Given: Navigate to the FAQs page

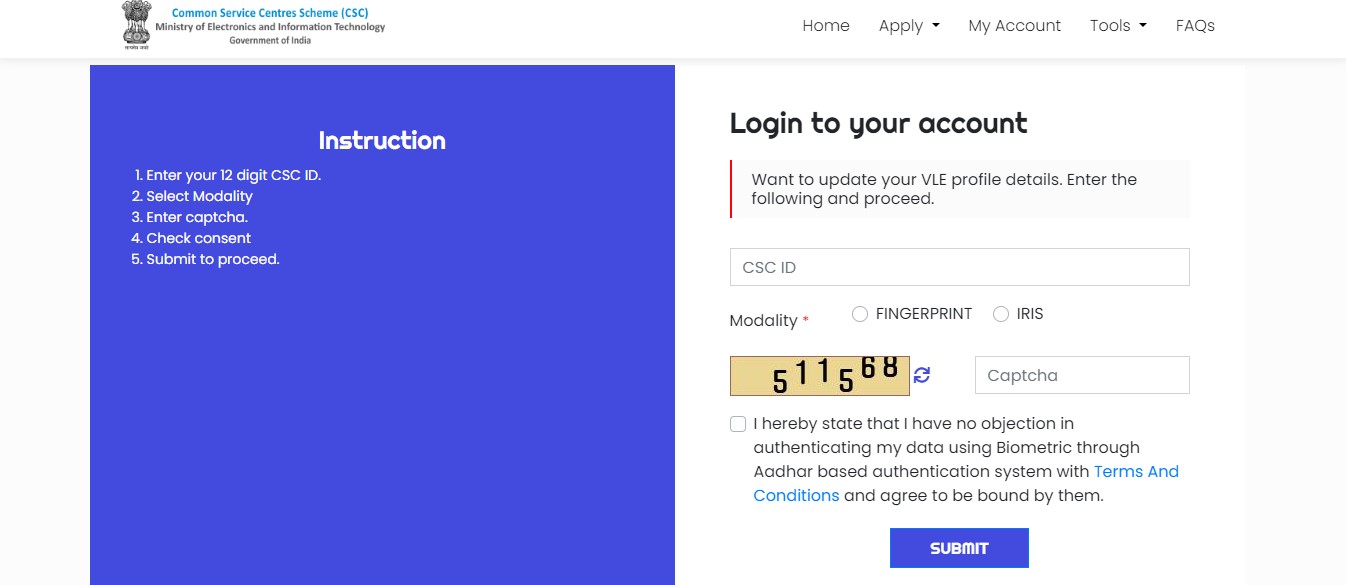Looking at the screenshot, I should pos(1195,26).
